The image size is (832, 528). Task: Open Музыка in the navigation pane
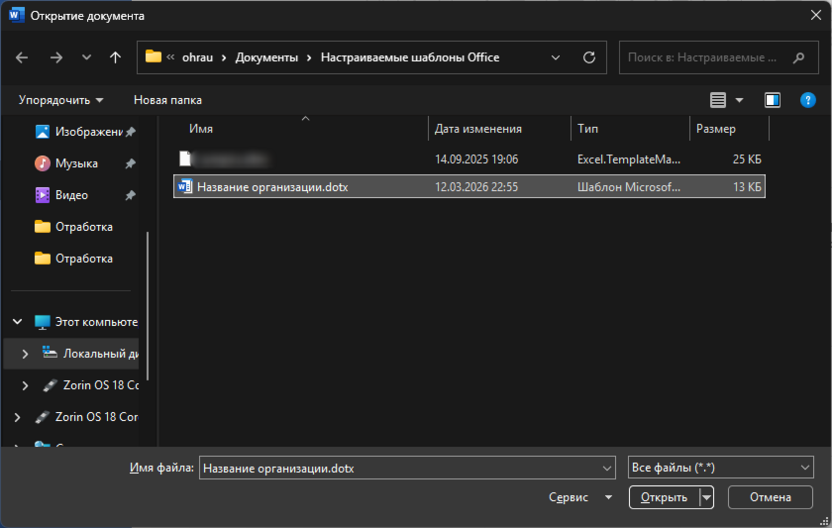76,163
